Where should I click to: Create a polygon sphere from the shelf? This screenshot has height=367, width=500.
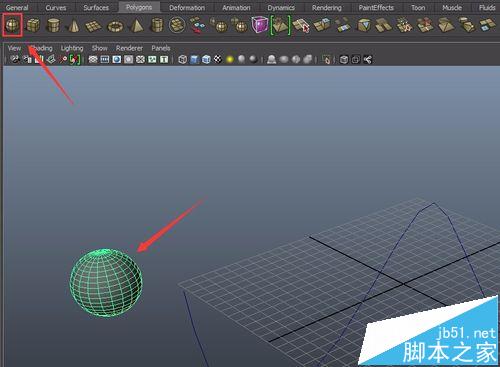[12, 25]
